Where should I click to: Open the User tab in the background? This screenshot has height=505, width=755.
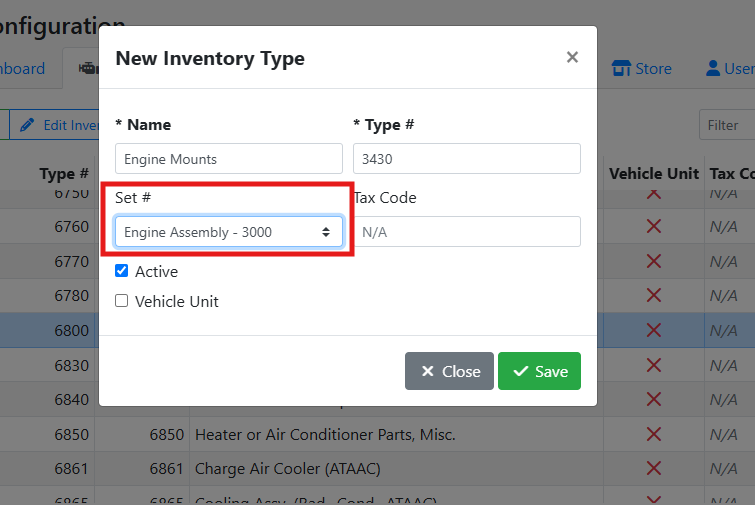pyautogui.click(x=728, y=68)
